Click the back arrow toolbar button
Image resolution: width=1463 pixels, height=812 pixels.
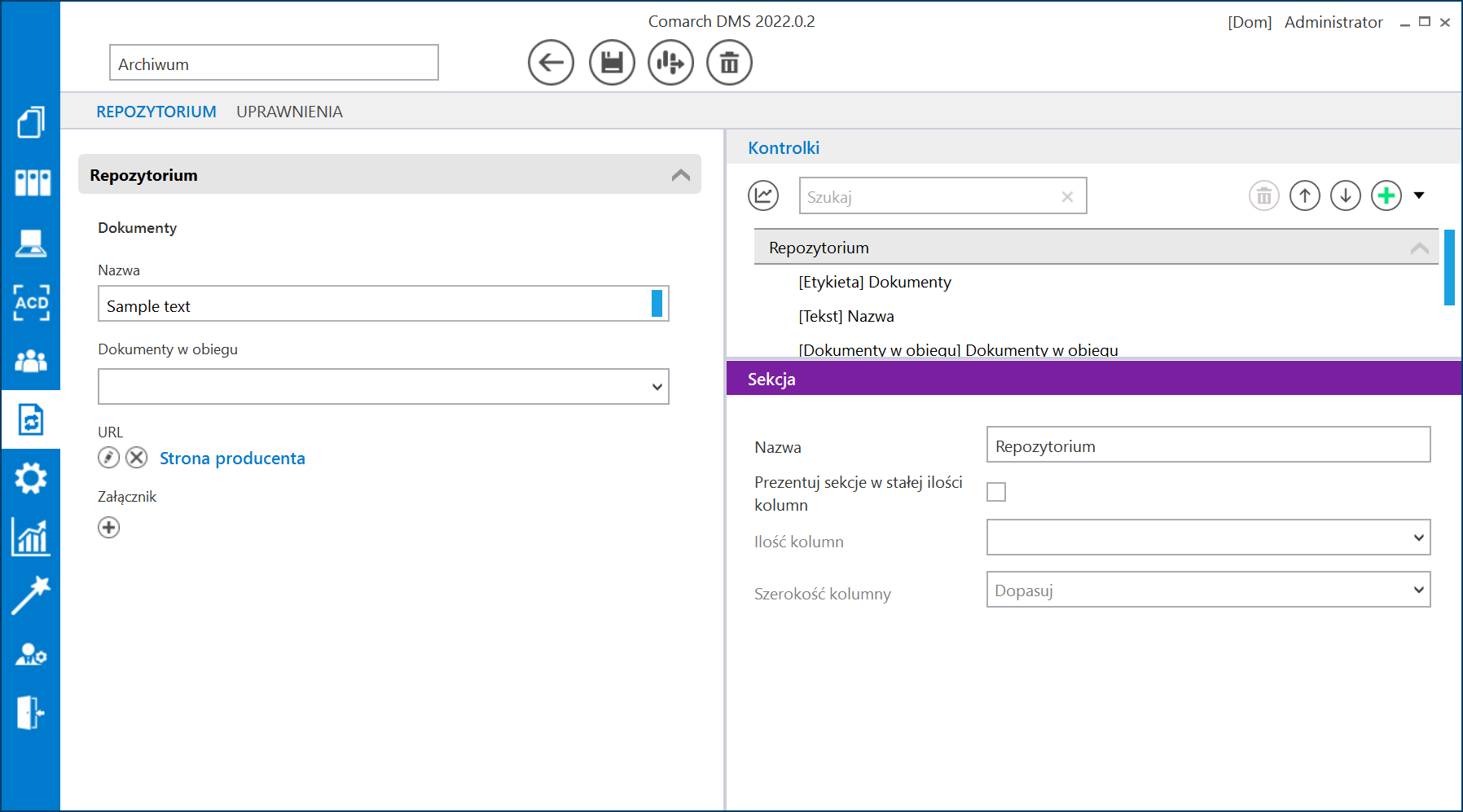pyautogui.click(x=551, y=63)
